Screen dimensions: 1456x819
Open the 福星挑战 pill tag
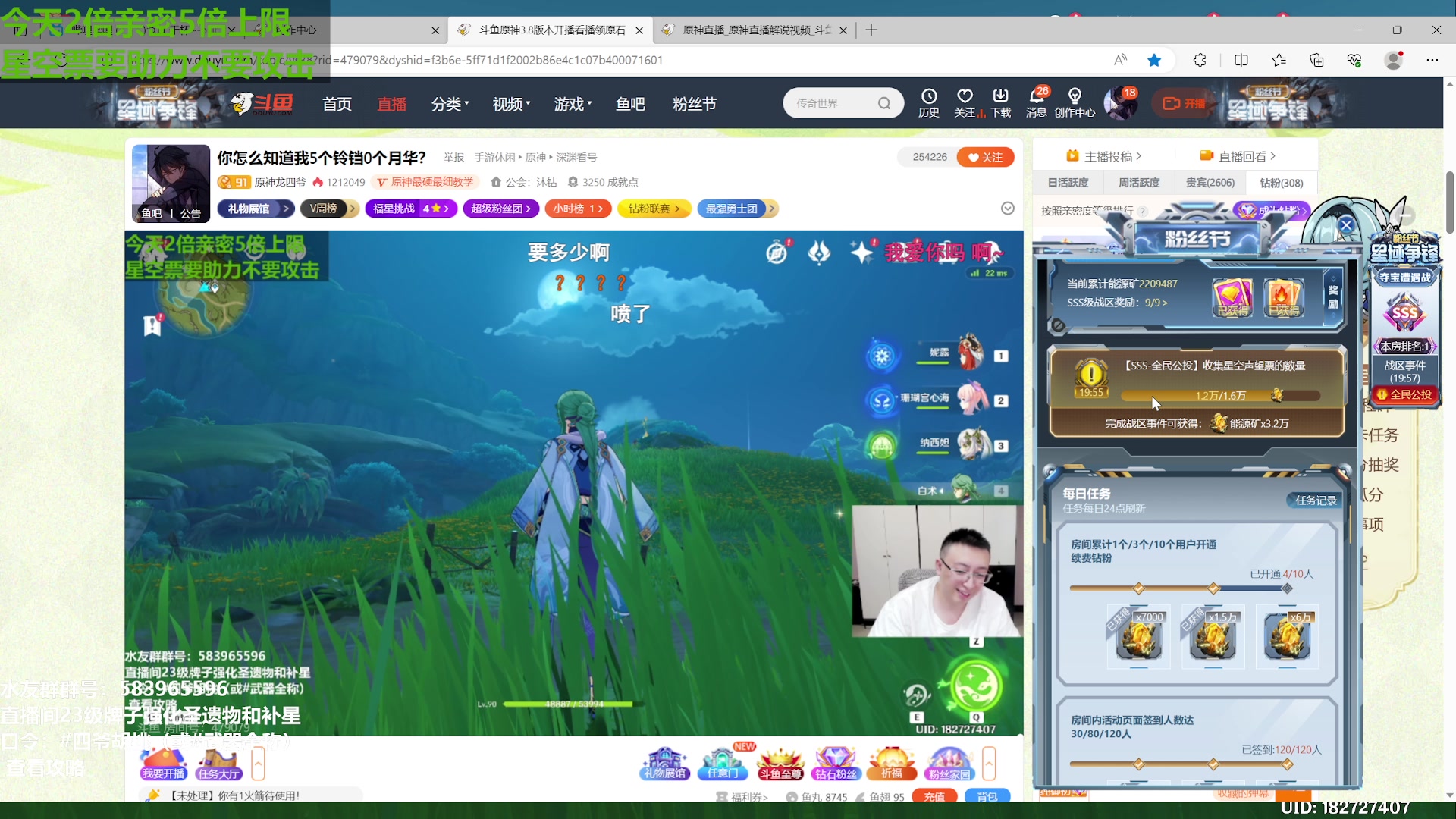(x=411, y=209)
